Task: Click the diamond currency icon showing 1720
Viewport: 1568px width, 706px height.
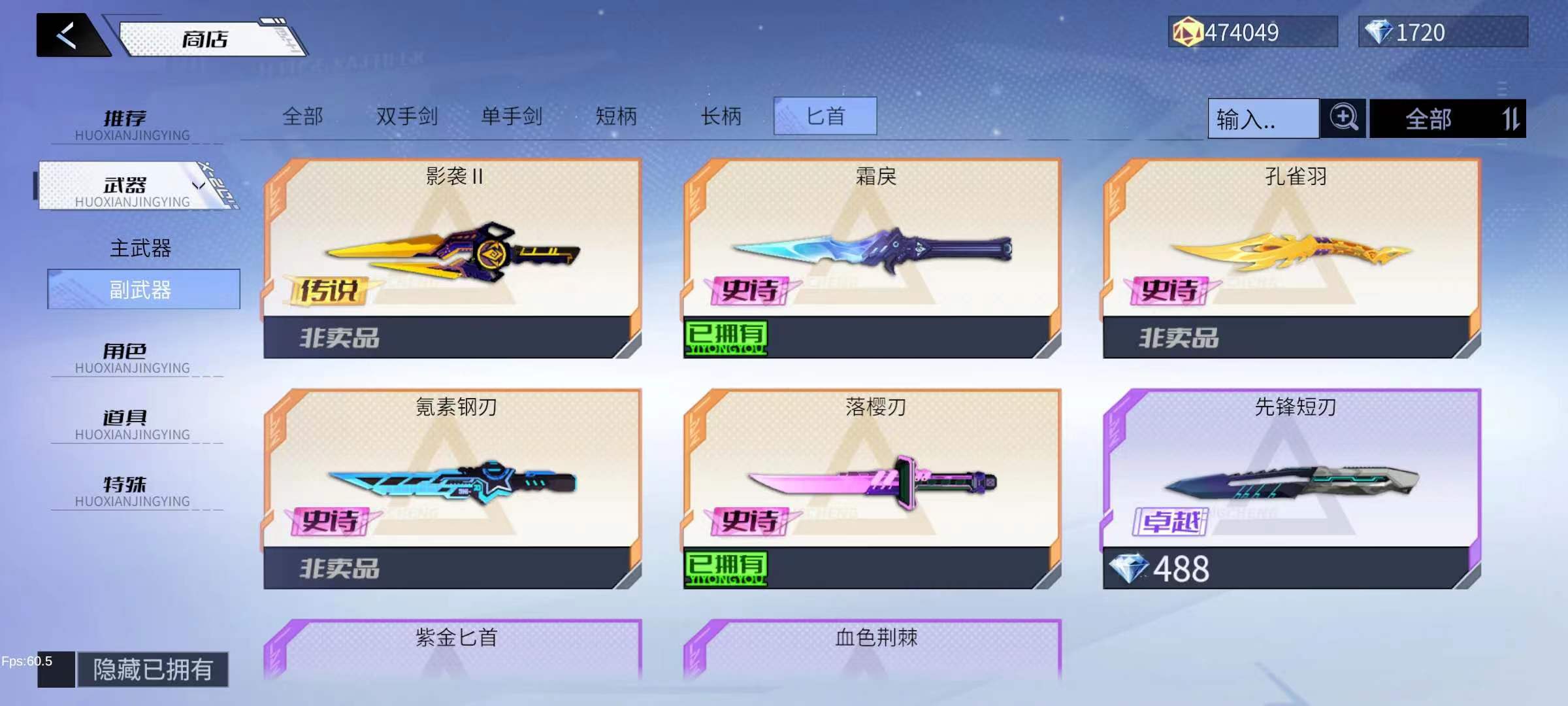Action: pyautogui.click(x=1379, y=32)
